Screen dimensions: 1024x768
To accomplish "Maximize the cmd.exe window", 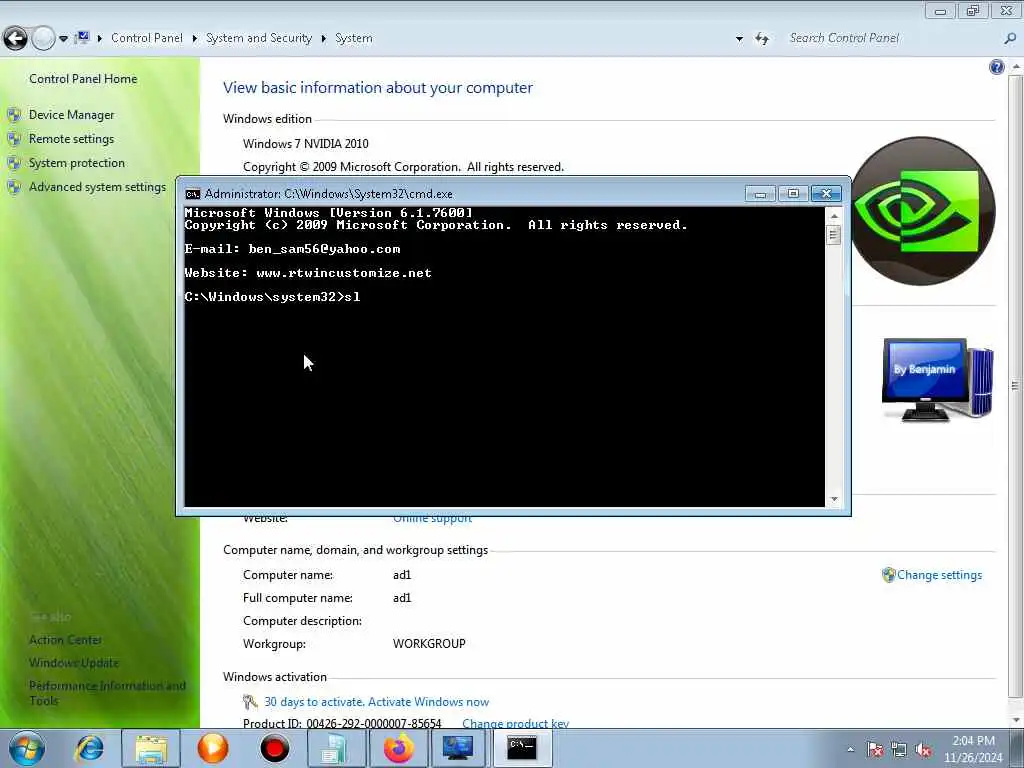I will coord(793,194).
